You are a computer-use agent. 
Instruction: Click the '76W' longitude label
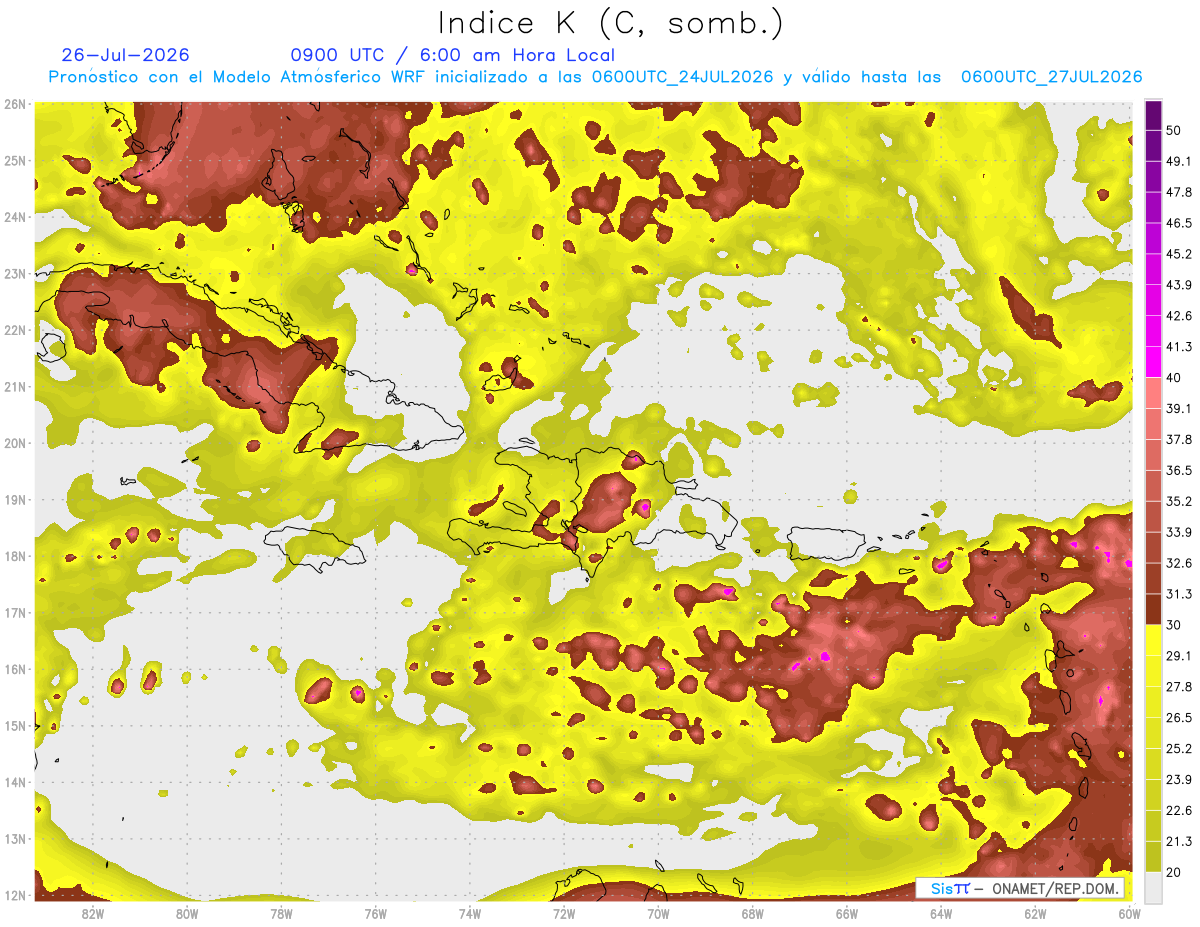(375, 913)
